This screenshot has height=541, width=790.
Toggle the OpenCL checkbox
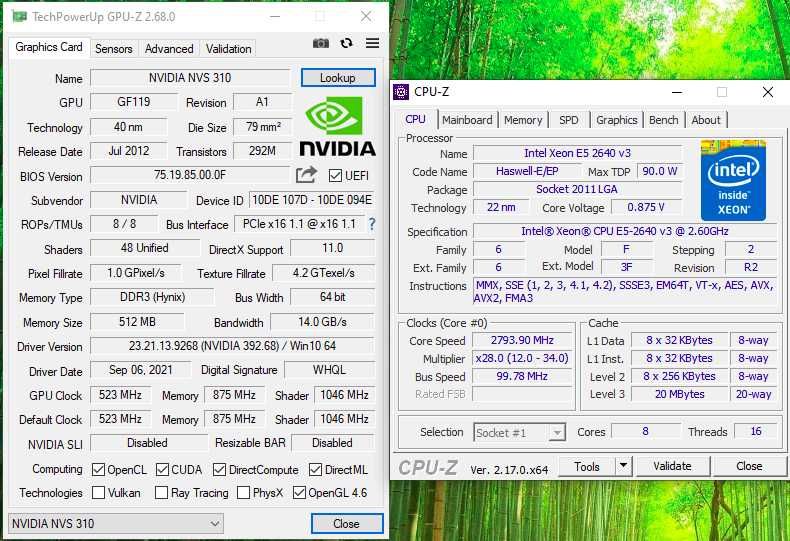pos(98,469)
